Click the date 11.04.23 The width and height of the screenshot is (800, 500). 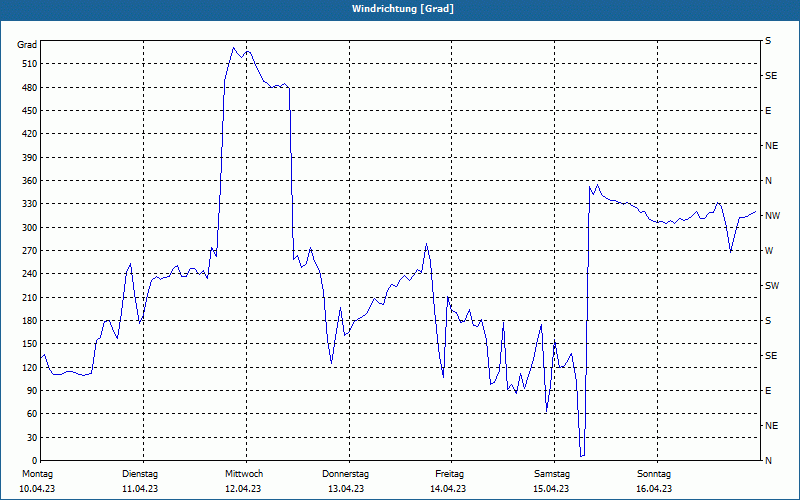[x=140, y=489]
